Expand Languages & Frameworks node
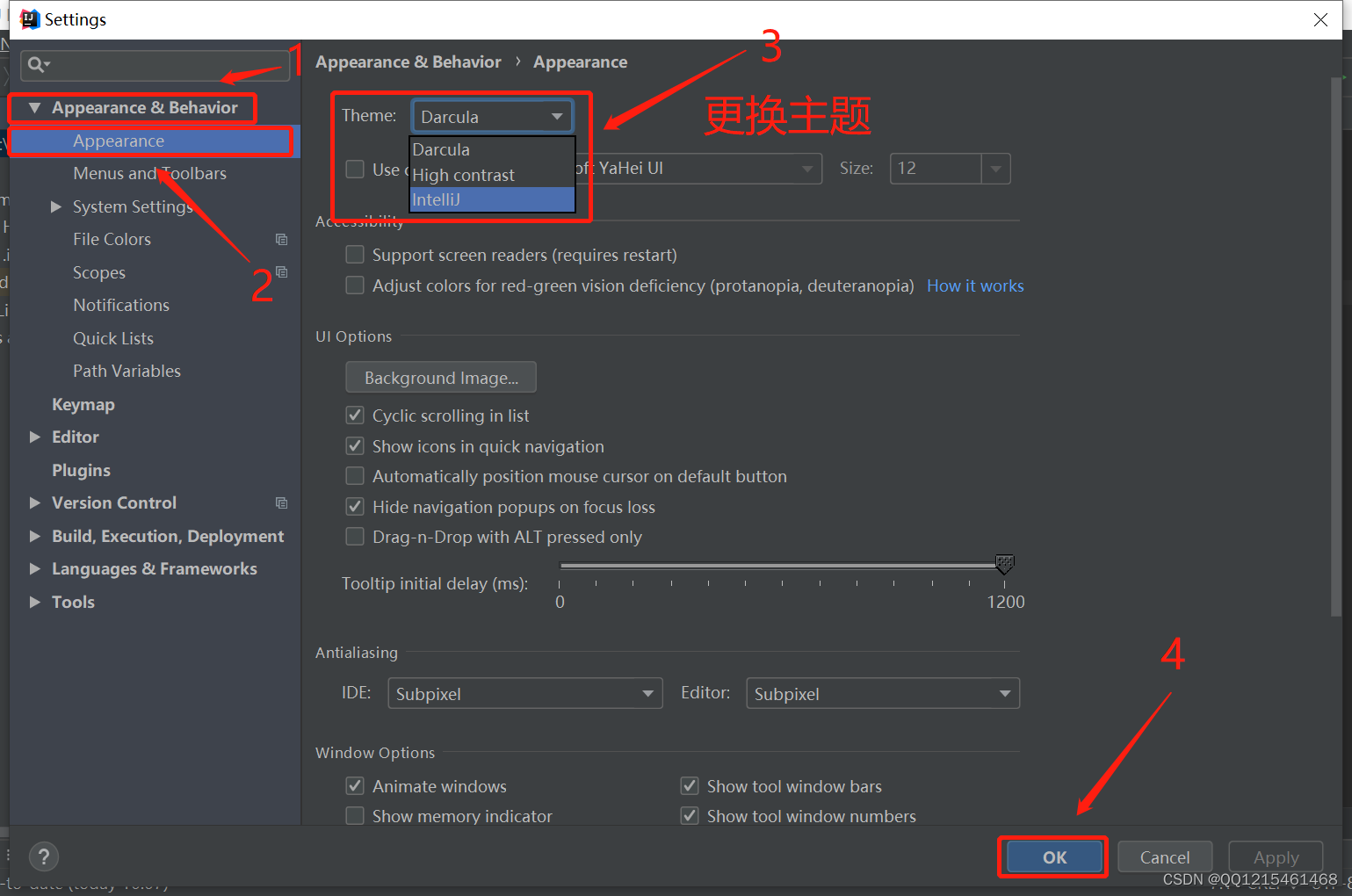Viewport: 1352px width, 896px height. click(34, 568)
